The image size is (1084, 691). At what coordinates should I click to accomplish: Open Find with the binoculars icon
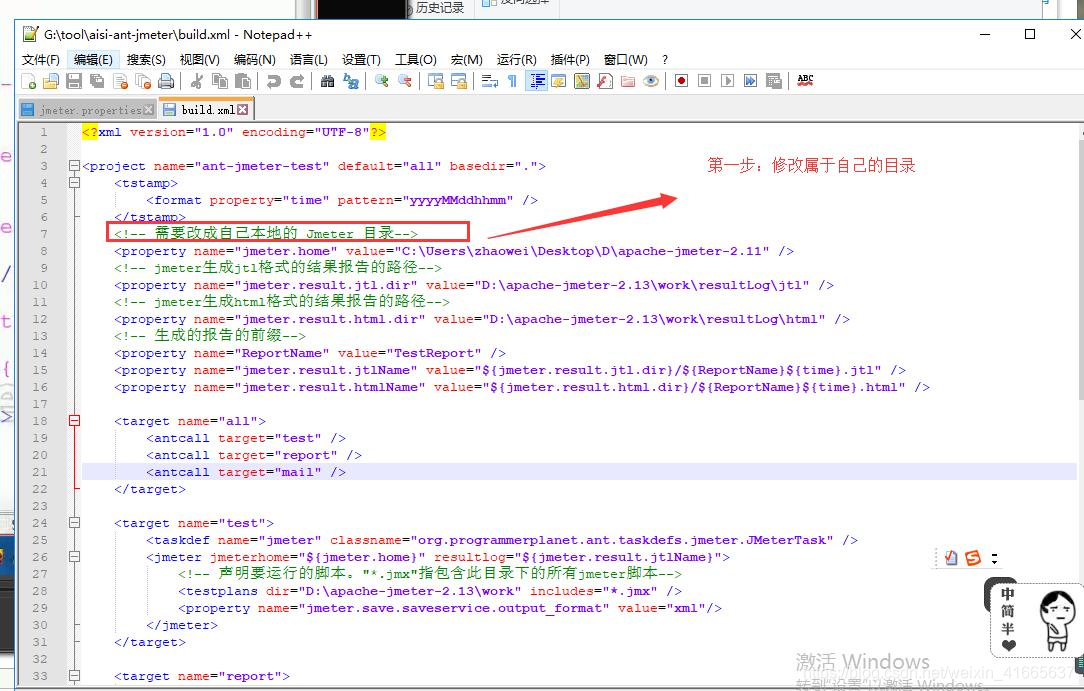coord(328,82)
